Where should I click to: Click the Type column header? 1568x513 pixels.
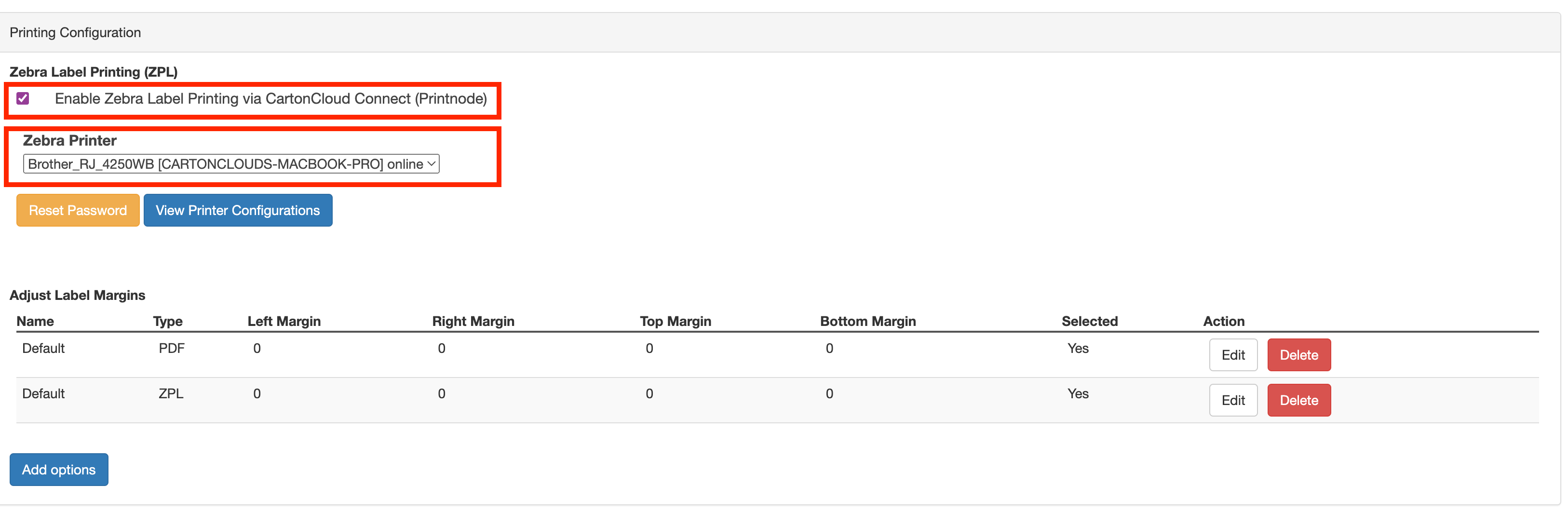click(168, 321)
